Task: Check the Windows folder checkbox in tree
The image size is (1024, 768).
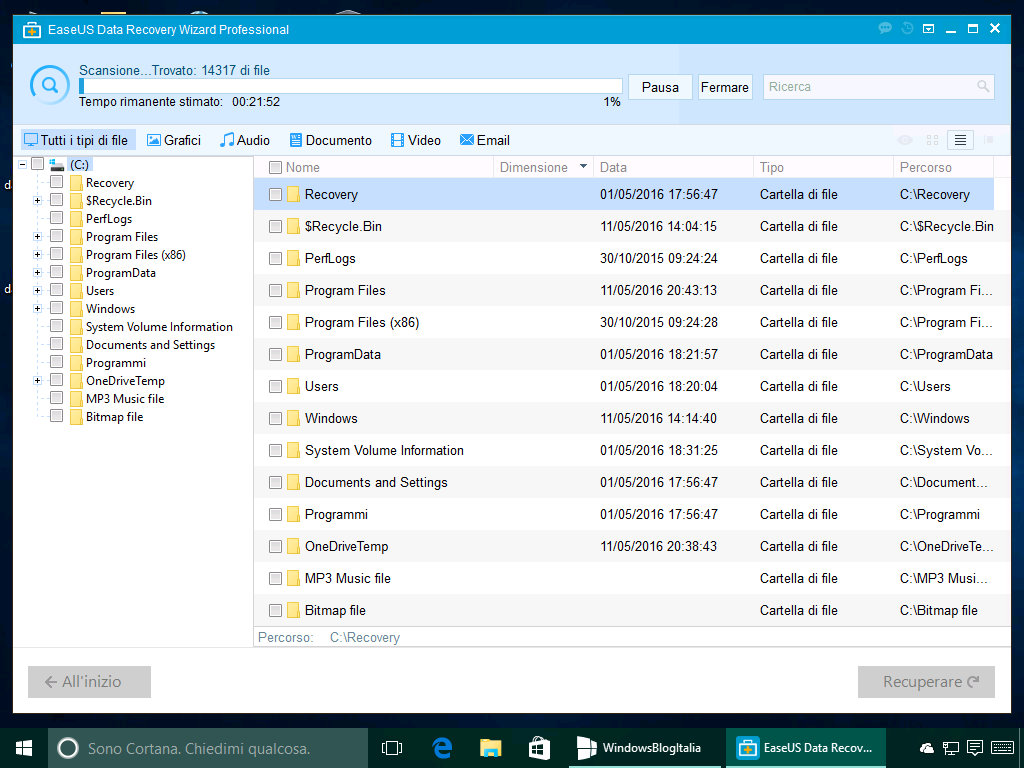Action: click(57, 308)
